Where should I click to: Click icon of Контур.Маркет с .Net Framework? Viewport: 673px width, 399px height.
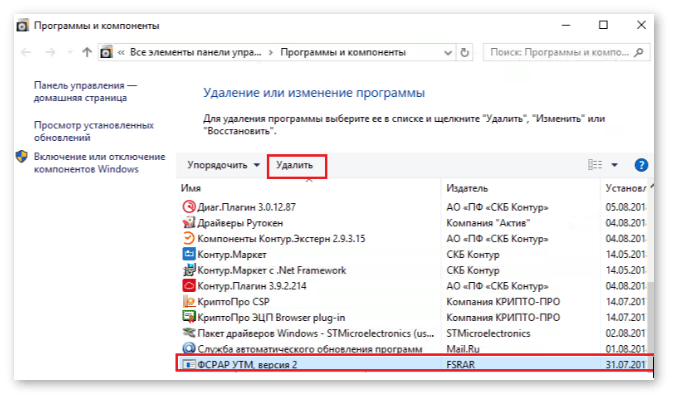coord(189,270)
